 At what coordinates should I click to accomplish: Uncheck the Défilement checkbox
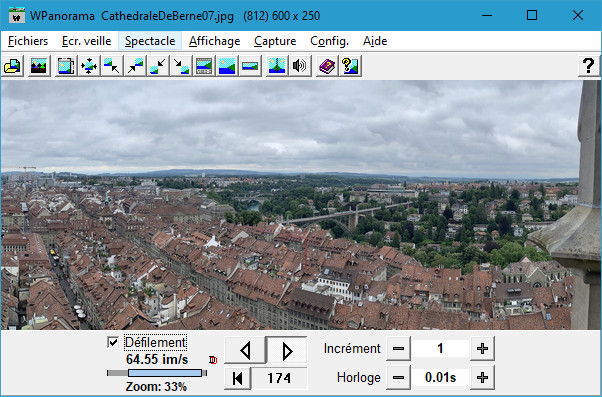pos(113,342)
